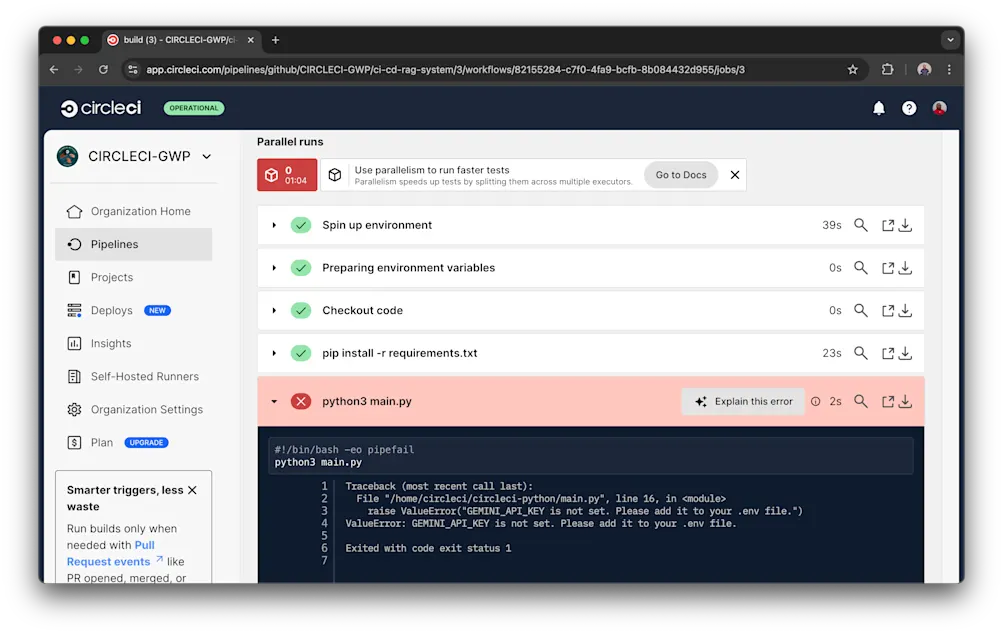Click 'Go to Docs' for parallelism
1003x634 pixels.
tap(680, 174)
